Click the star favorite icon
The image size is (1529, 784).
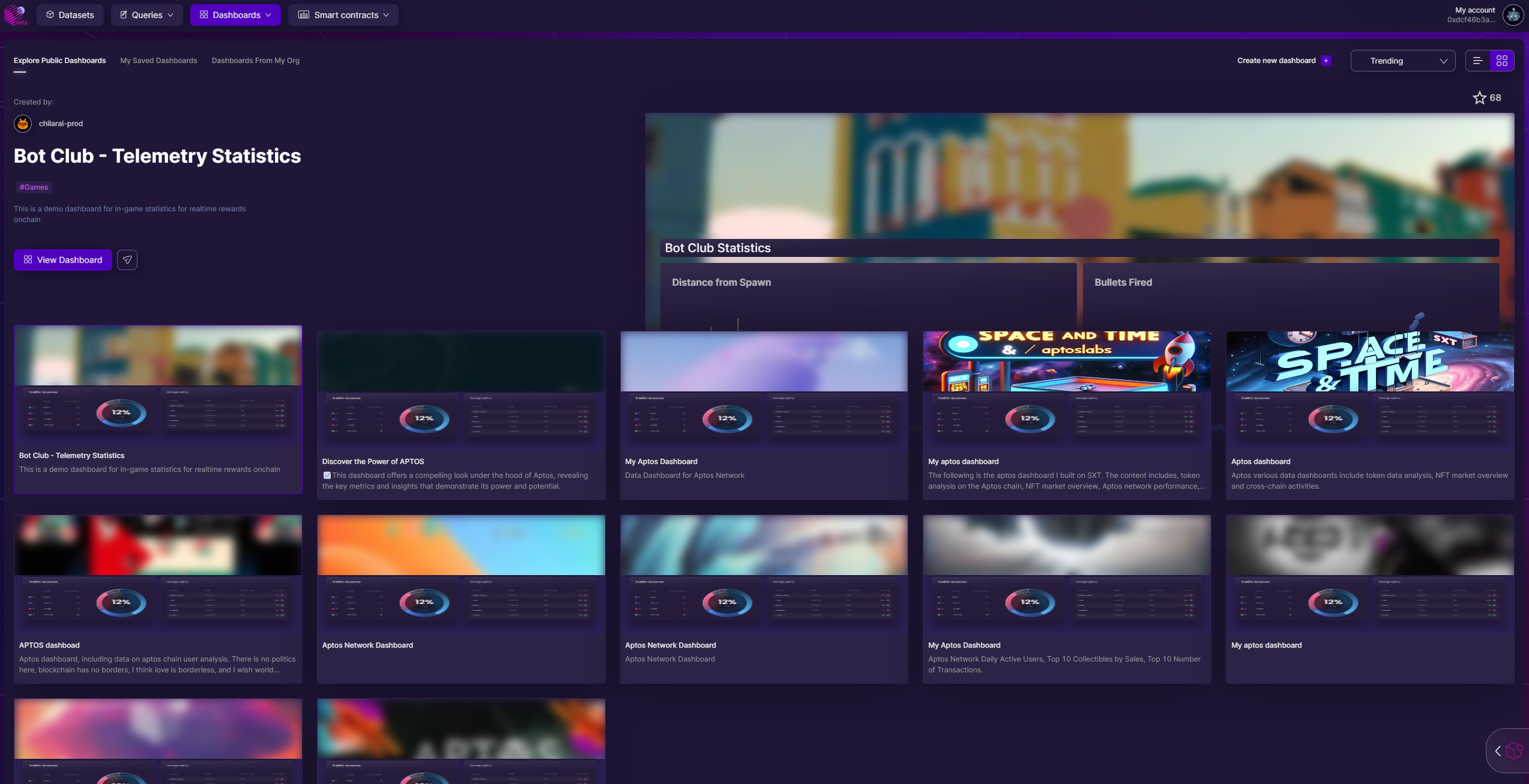coord(1479,98)
